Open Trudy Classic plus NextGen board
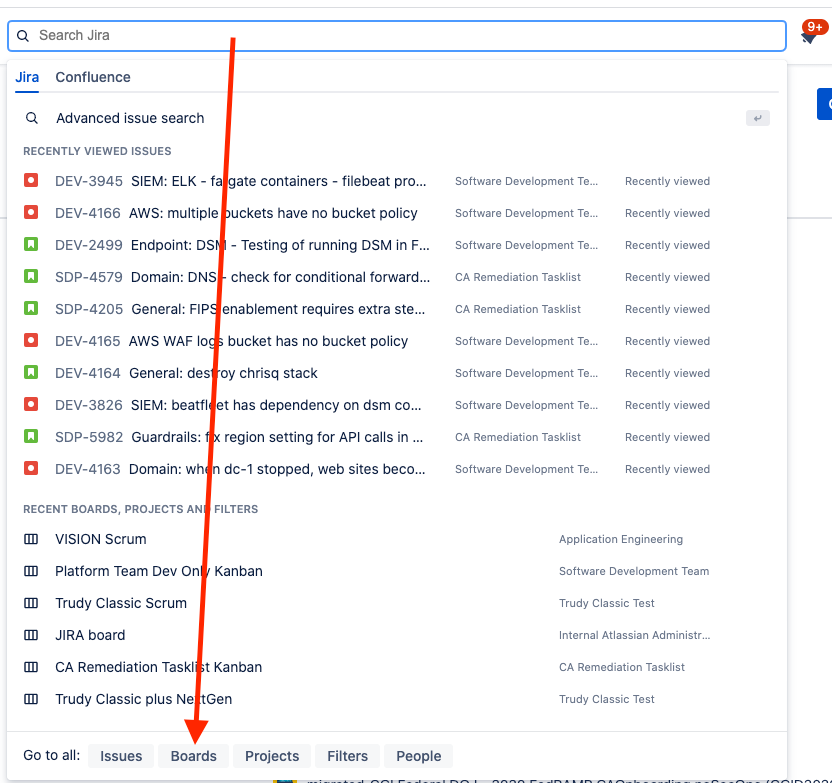The image size is (832, 783). 396,699
